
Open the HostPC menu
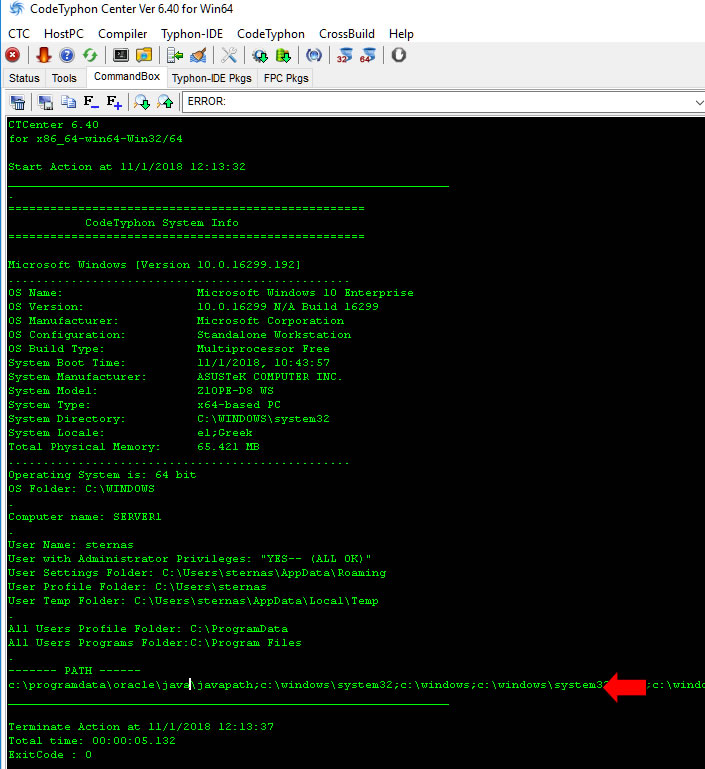tap(64, 34)
